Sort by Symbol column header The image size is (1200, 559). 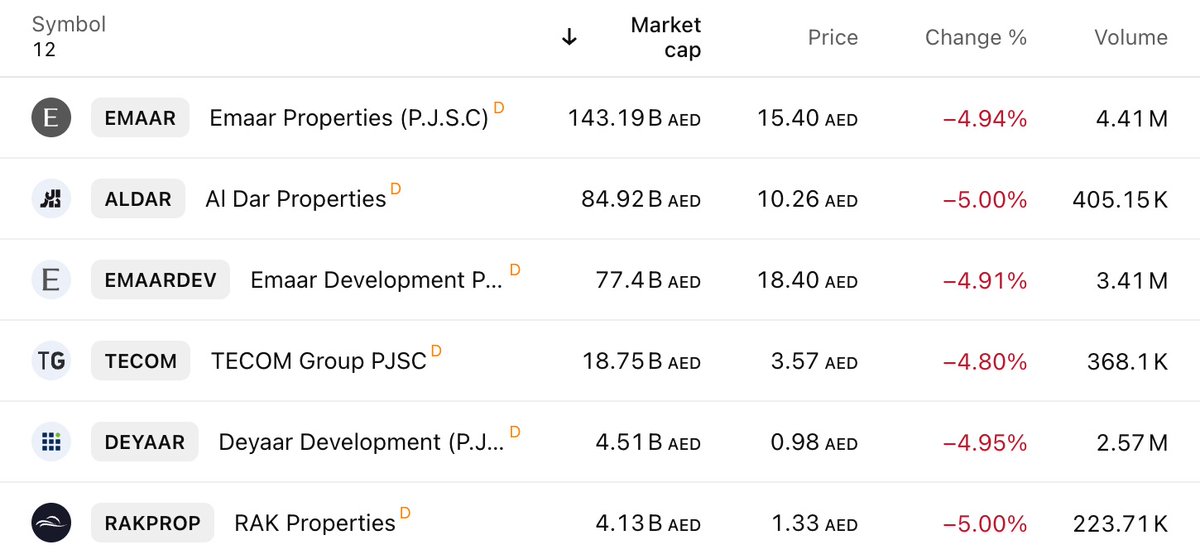[69, 24]
